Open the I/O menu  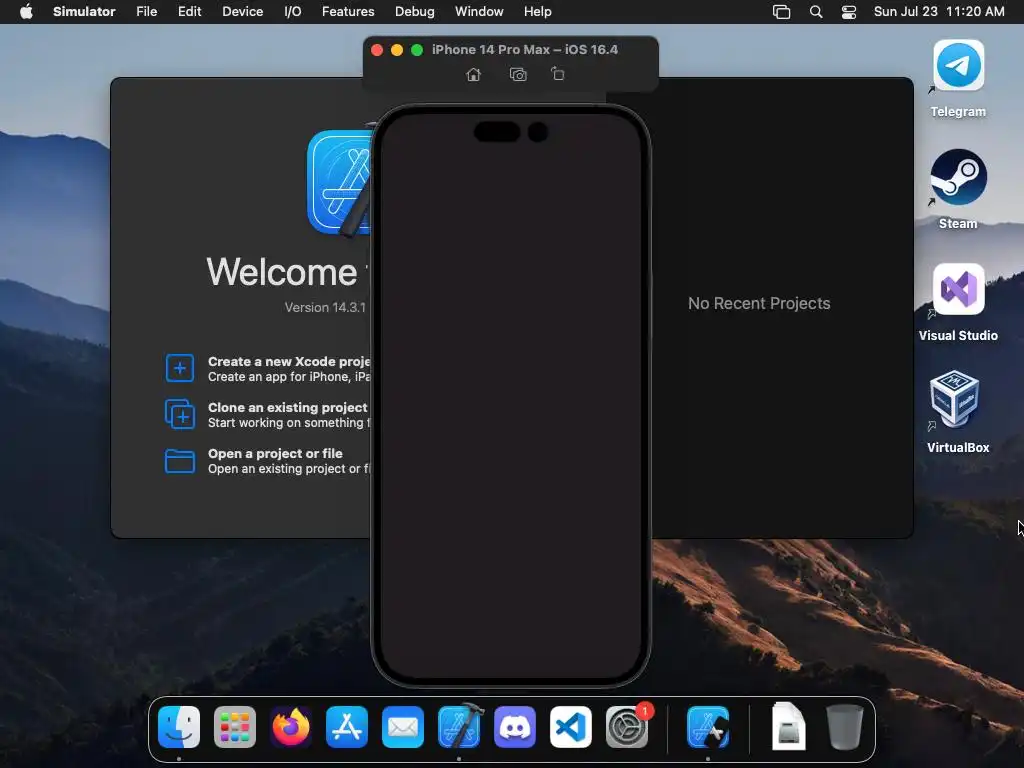click(293, 12)
